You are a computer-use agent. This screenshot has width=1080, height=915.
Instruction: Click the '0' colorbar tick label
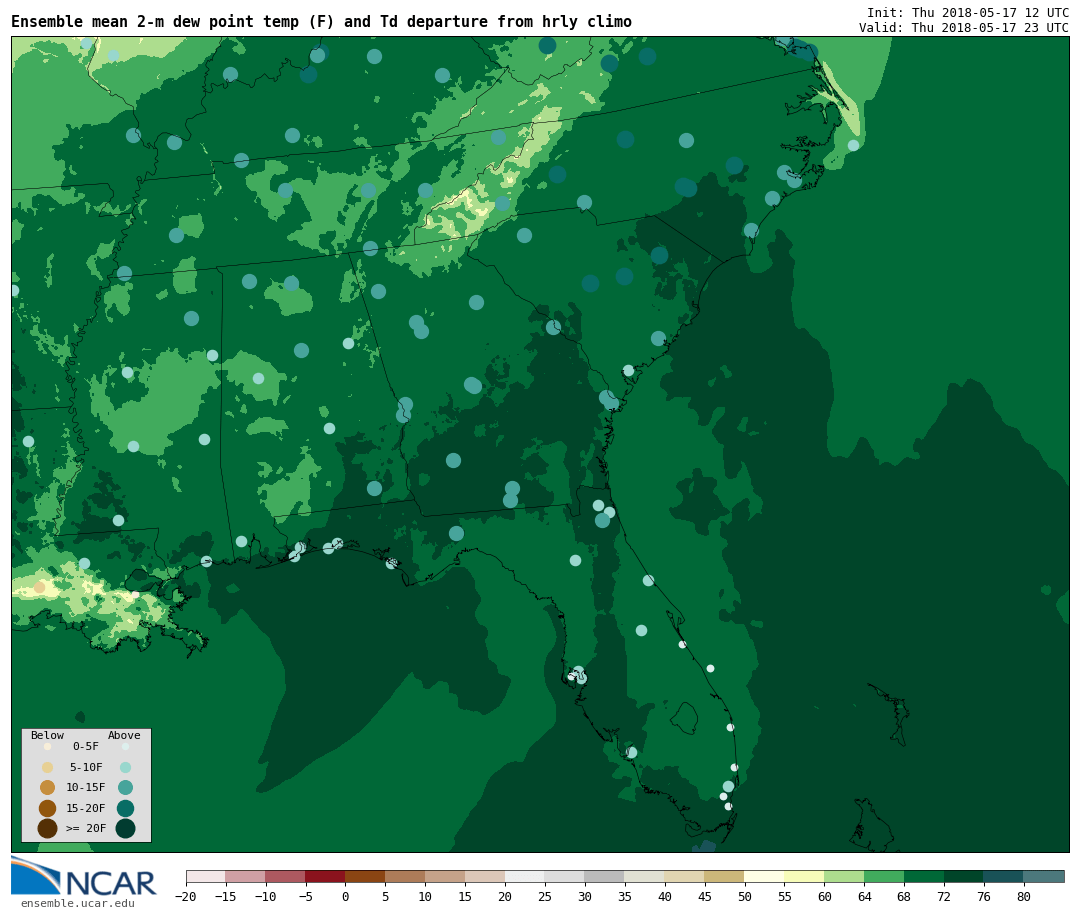coord(346,896)
